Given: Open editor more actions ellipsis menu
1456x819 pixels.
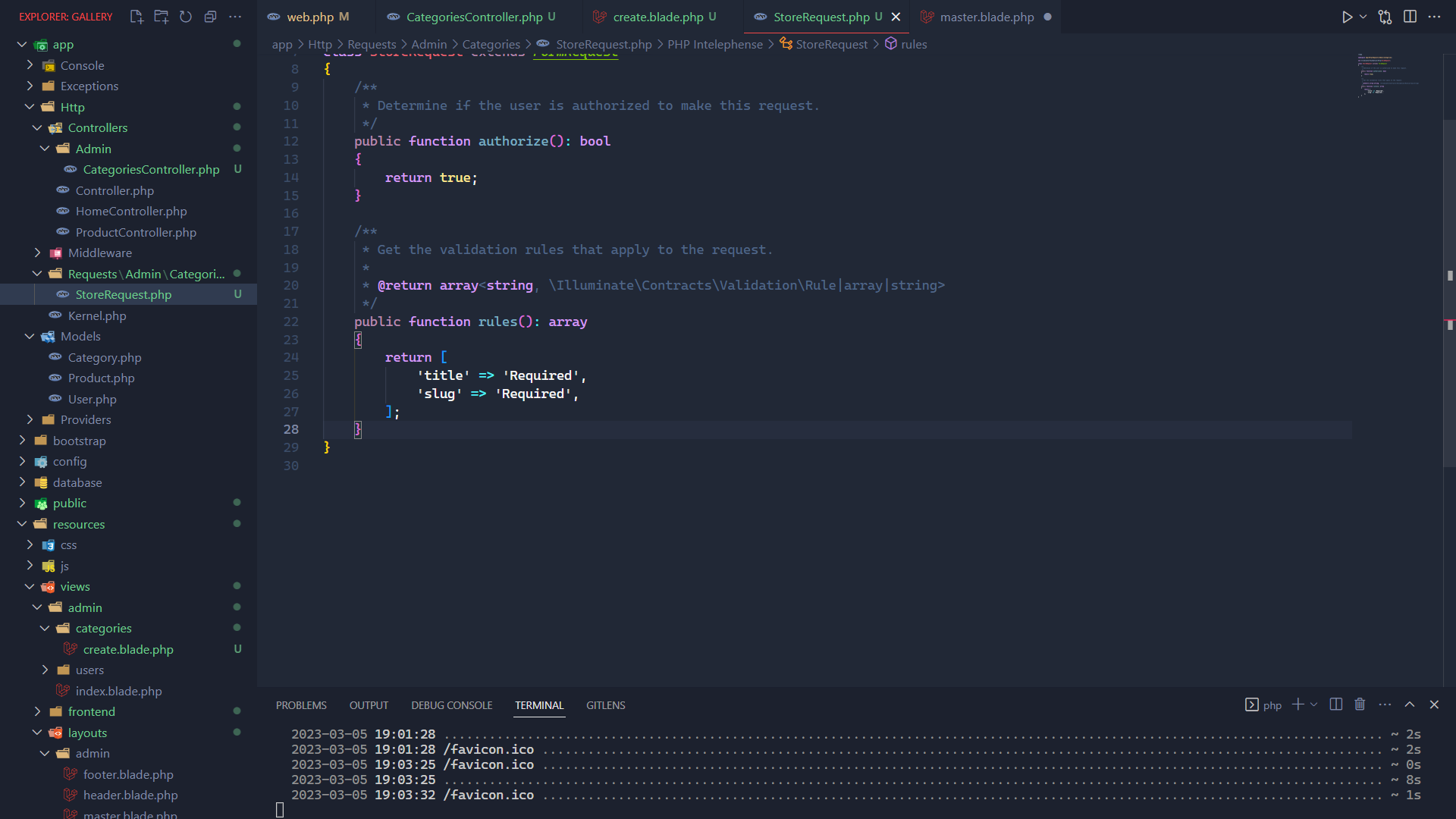Looking at the screenshot, I should (x=1435, y=17).
